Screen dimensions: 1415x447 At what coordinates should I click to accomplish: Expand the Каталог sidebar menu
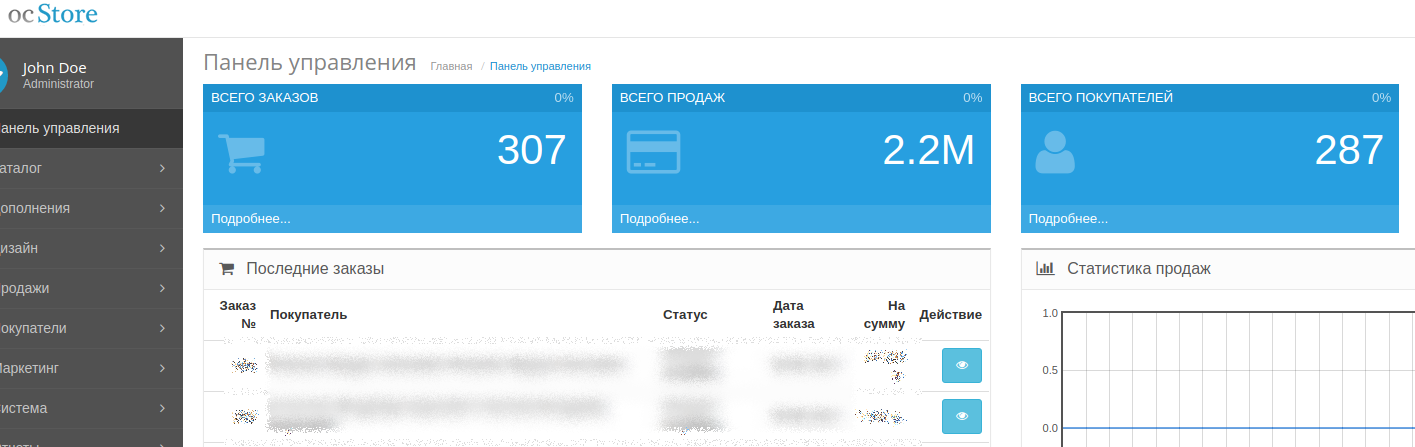(x=85, y=168)
